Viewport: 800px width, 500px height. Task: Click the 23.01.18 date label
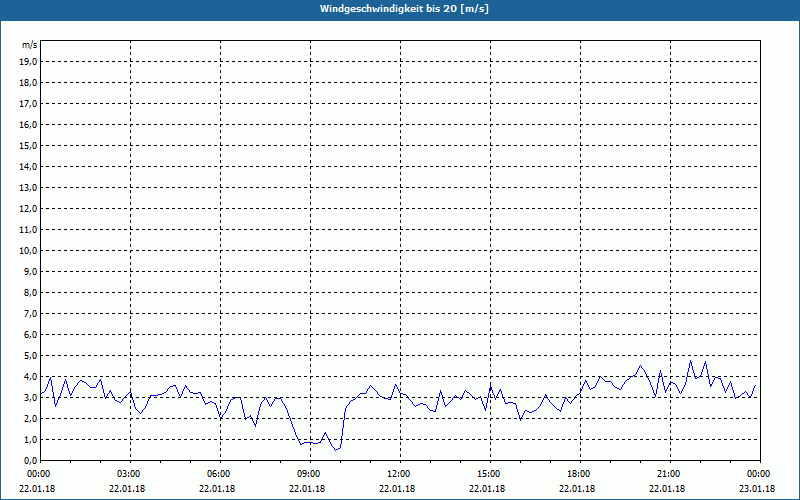tap(758, 490)
